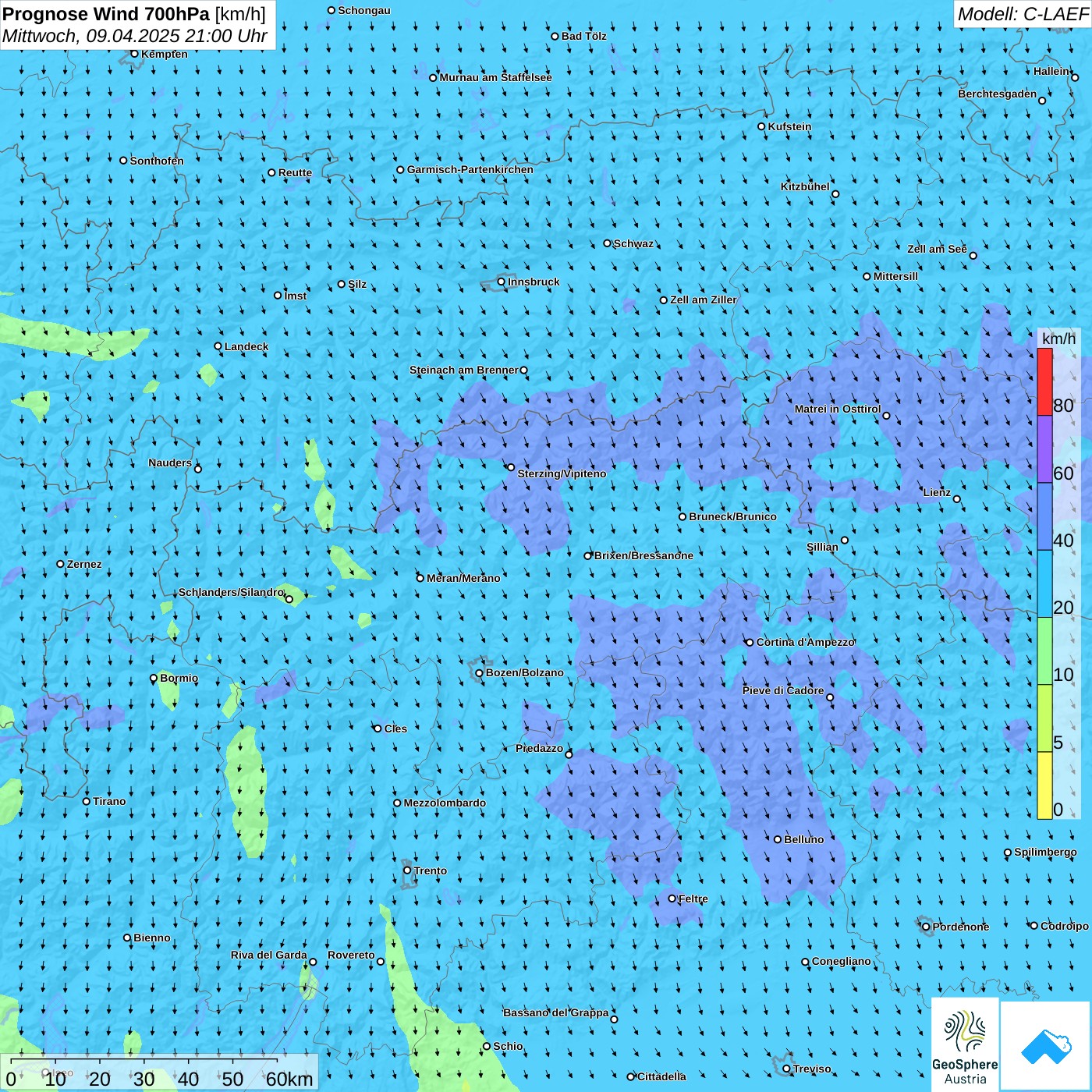Click the Pieve di Cadore label
Image resolution: width=1092 pixels, height=1092 pixels.
point(783,690)
